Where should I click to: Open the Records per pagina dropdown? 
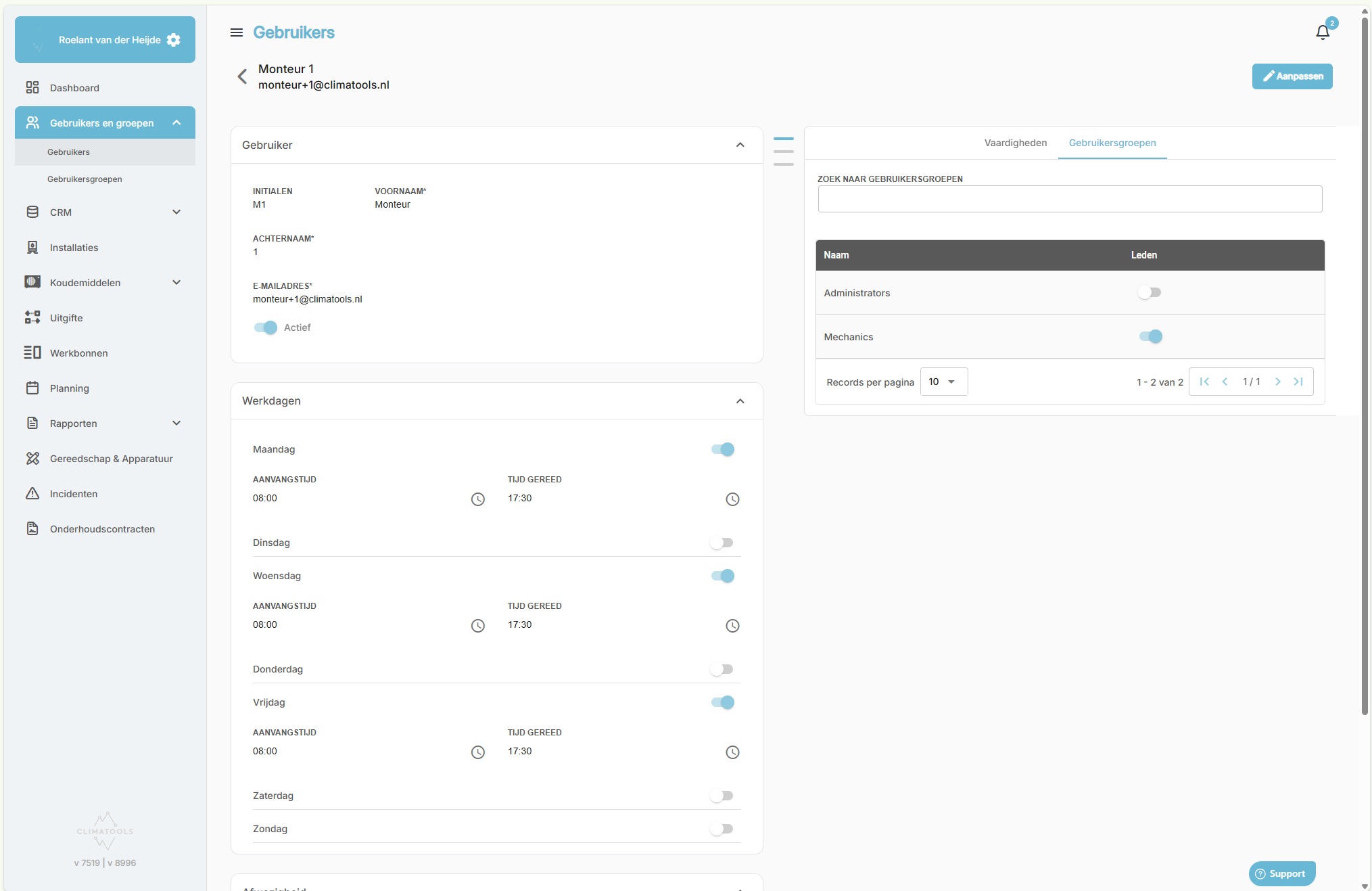point(944,382)
